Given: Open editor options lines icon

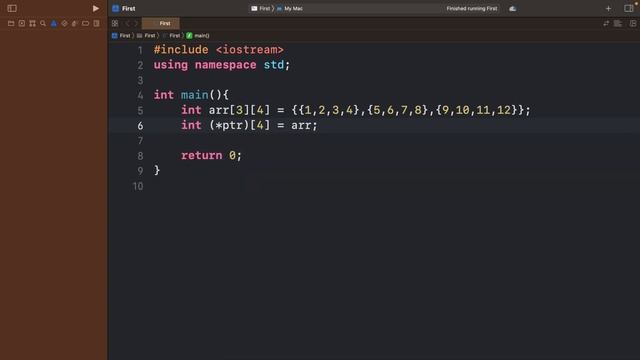Looking at the screenshot, I should 618,24.
